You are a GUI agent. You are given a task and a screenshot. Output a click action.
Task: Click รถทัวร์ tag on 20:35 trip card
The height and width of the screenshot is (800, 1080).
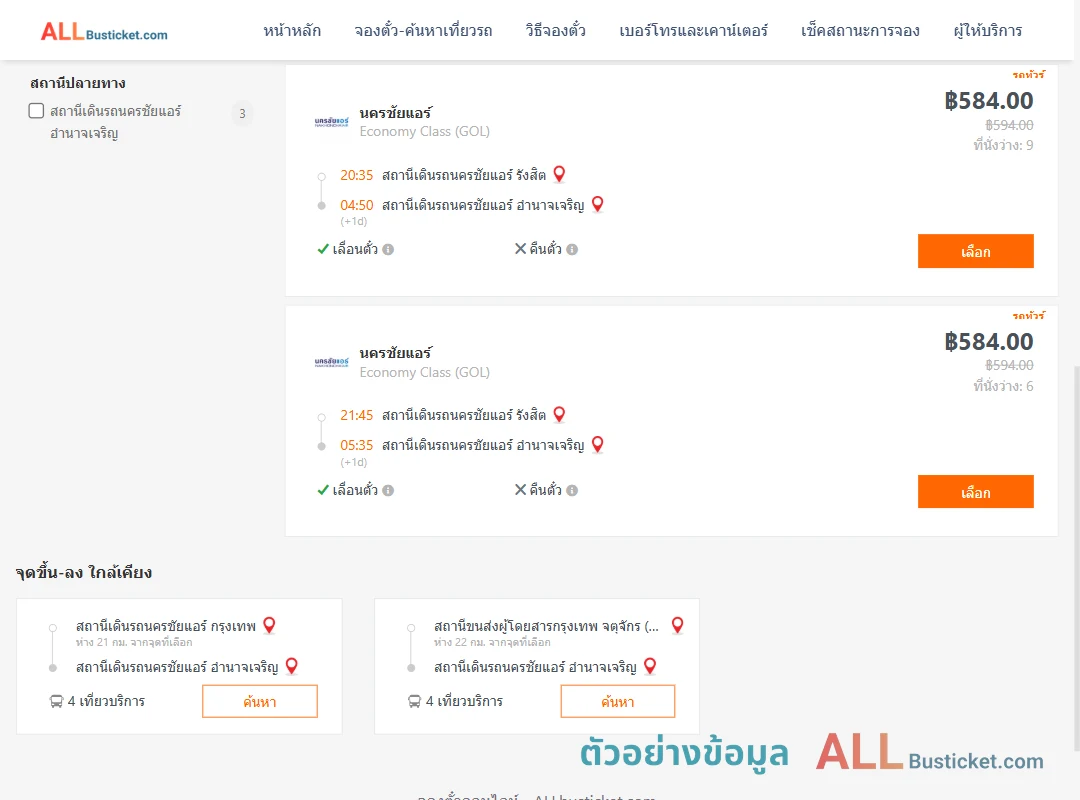pos(1028,74)
